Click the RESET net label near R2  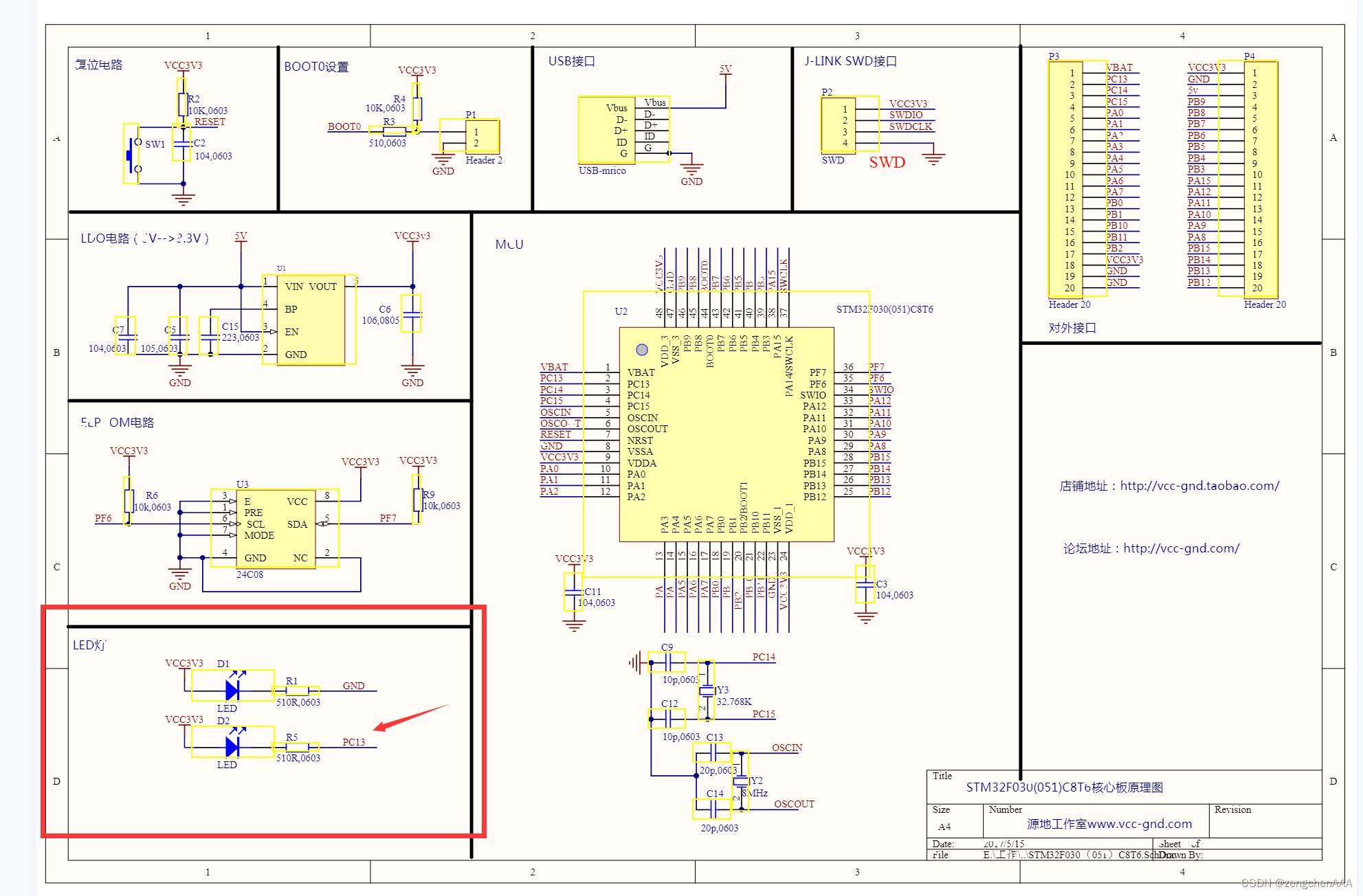point(210,122)
